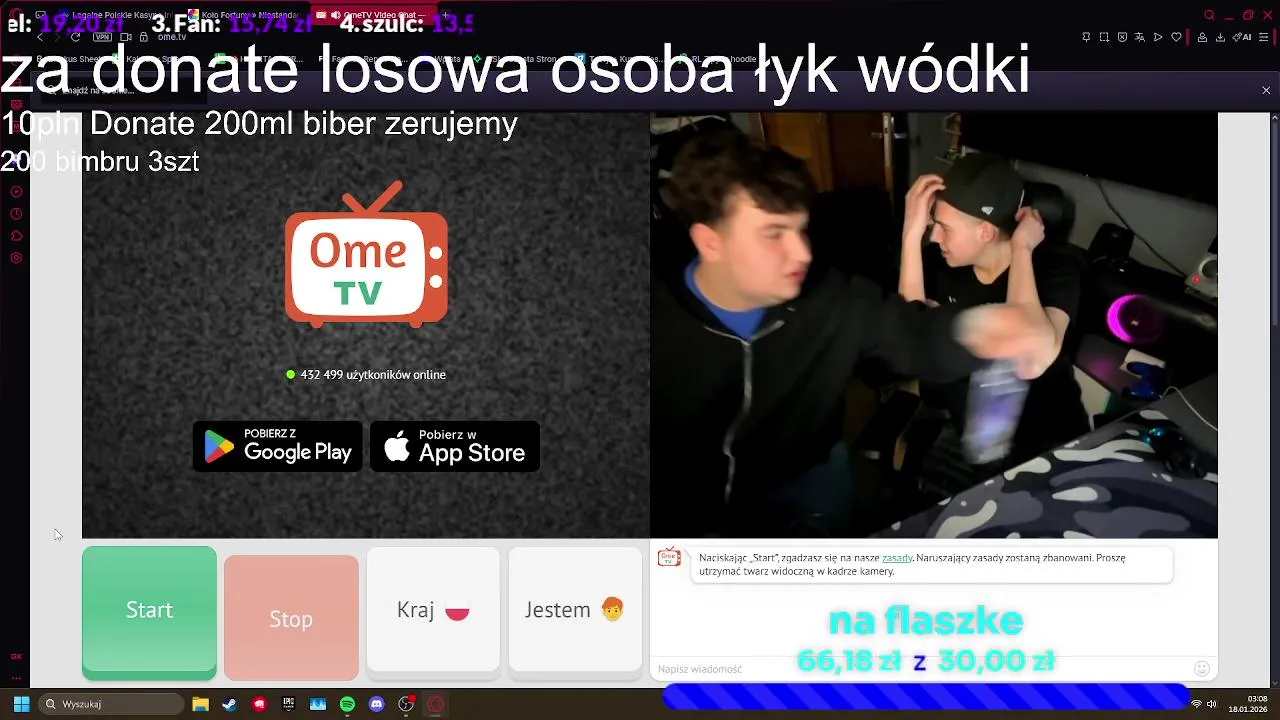Click the red Stop button
This screenshot has height=720, width=1280.
point(291,619)
